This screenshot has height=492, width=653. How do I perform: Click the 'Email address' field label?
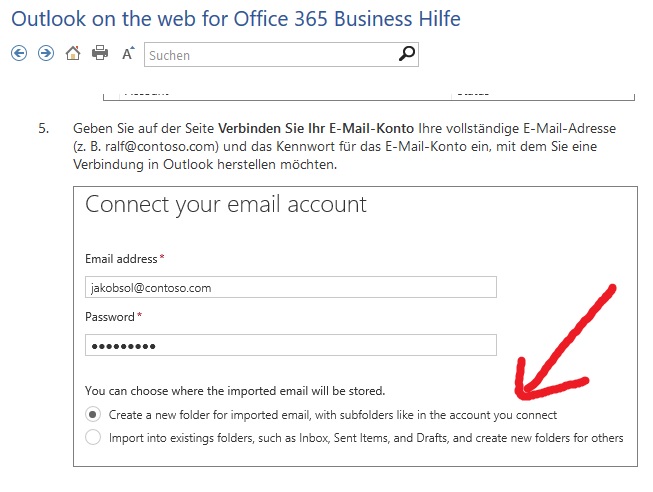coord(121,259)
